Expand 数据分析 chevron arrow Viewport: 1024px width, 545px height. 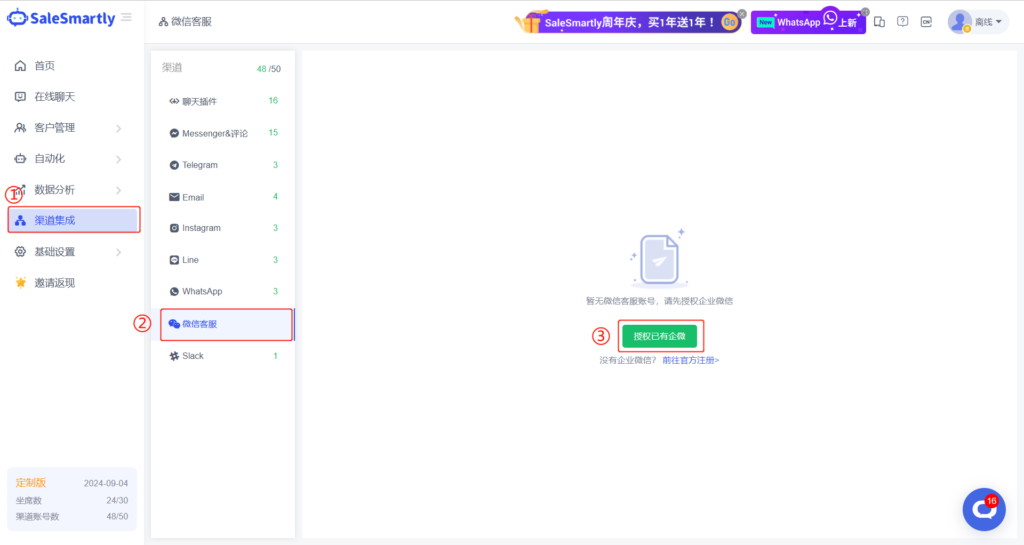coord(118,190)
